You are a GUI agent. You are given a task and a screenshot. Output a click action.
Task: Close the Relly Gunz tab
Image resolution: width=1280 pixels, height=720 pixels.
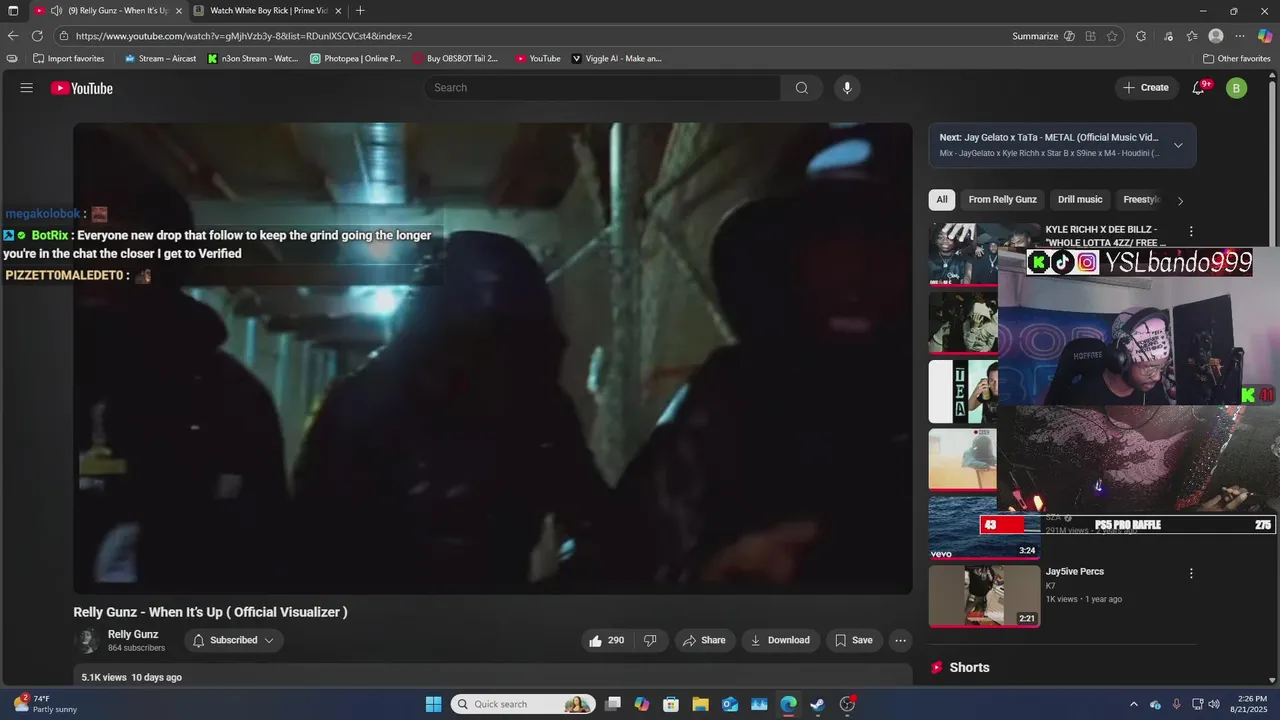(178, 11)
